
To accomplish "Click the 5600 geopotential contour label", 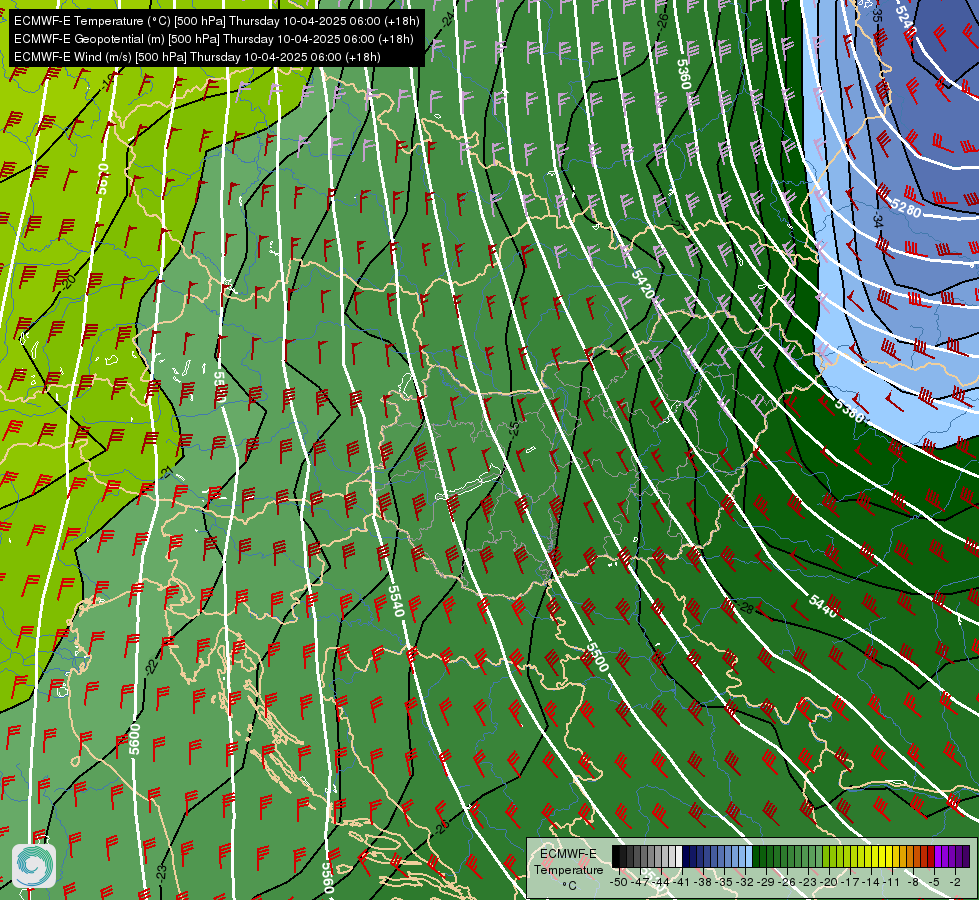I will point(135,739).
